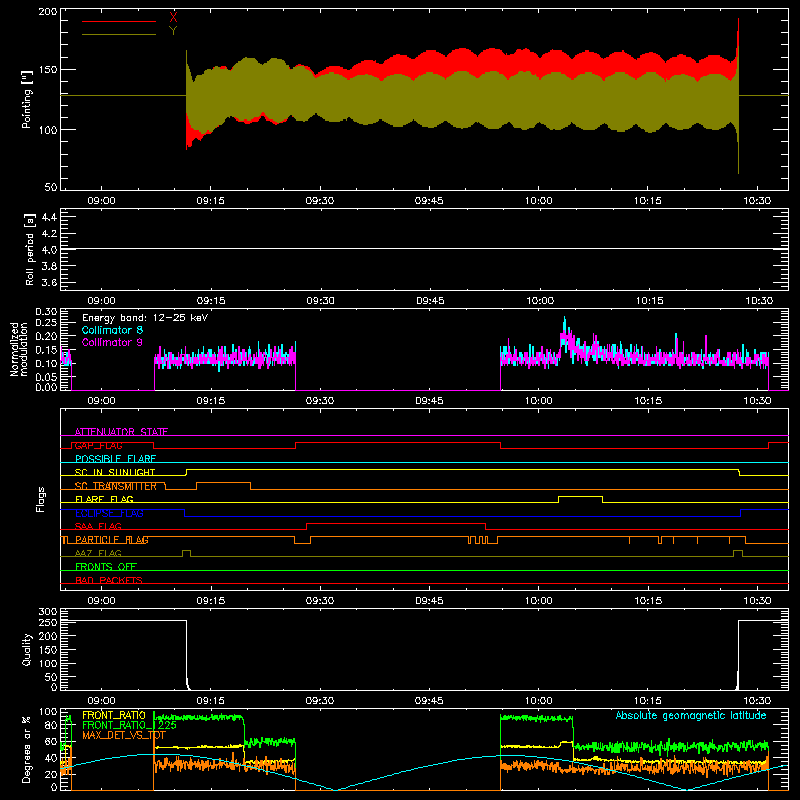This screenshot has height=800, width=800.
Task: Click the AAZ_FLAG label
Action: point(98,554)
